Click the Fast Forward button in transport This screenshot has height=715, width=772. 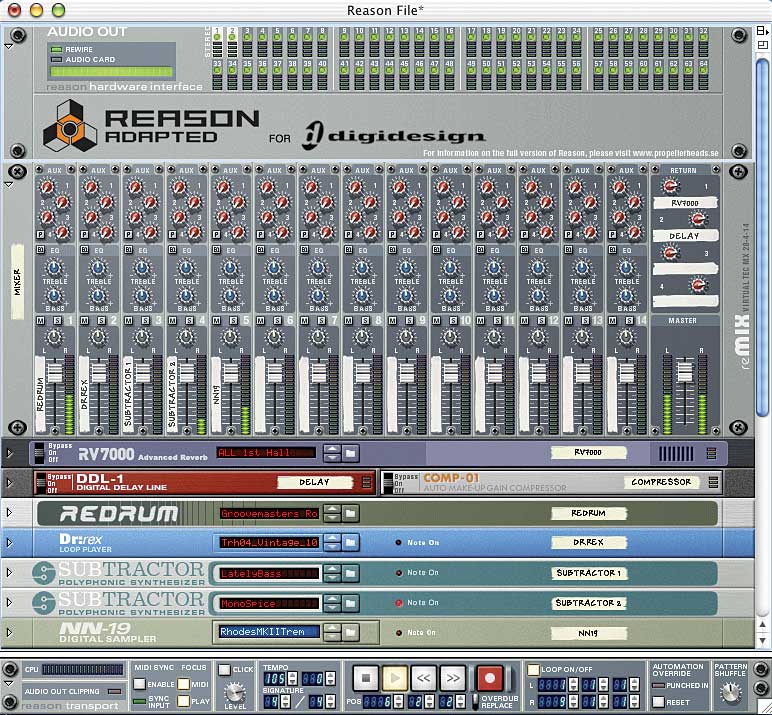point(452,679)
